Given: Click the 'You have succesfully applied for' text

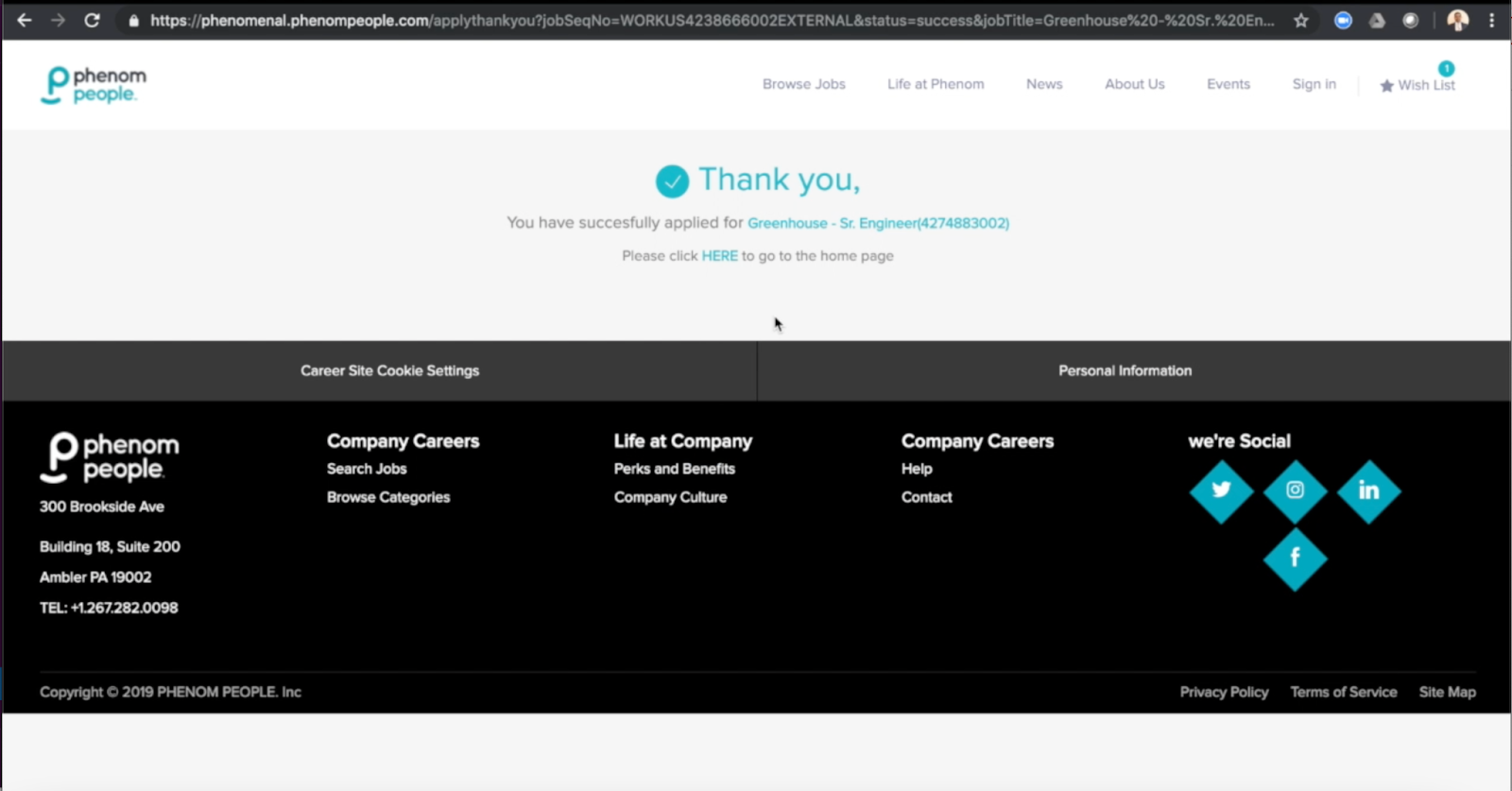Looking at the screenshot, I should (x=625, y=223).
